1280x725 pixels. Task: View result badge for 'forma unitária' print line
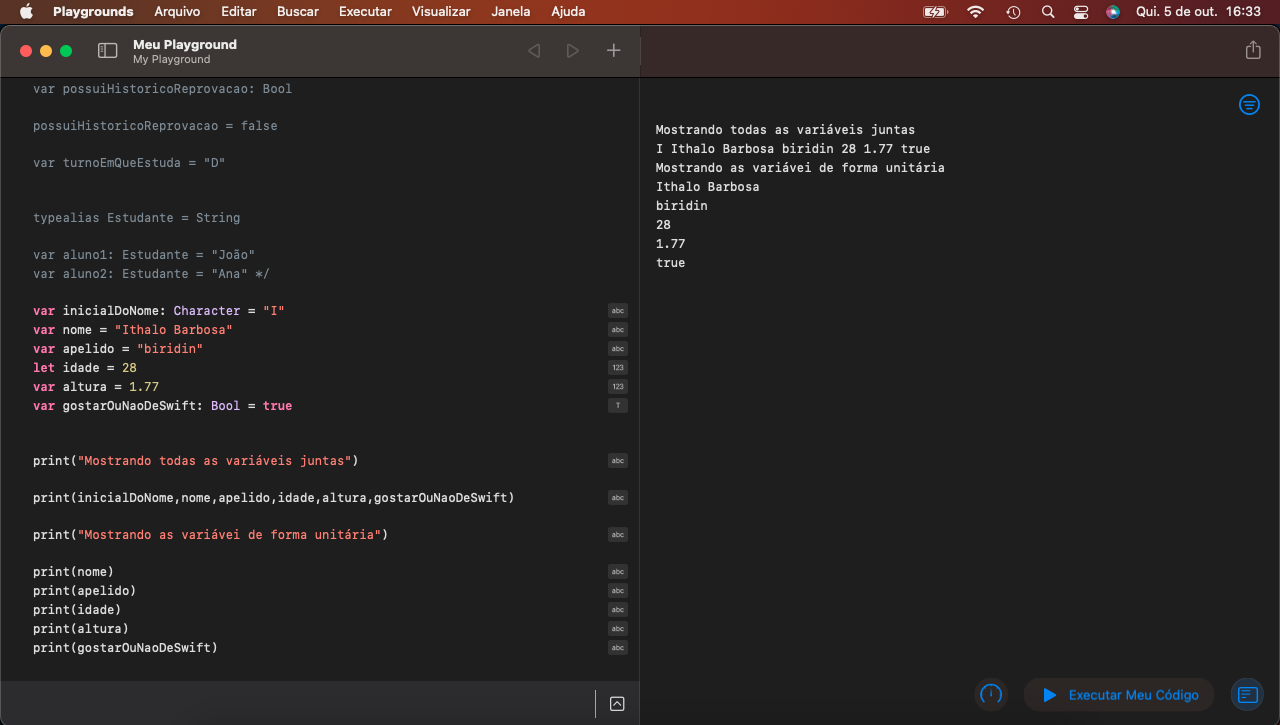618,535
